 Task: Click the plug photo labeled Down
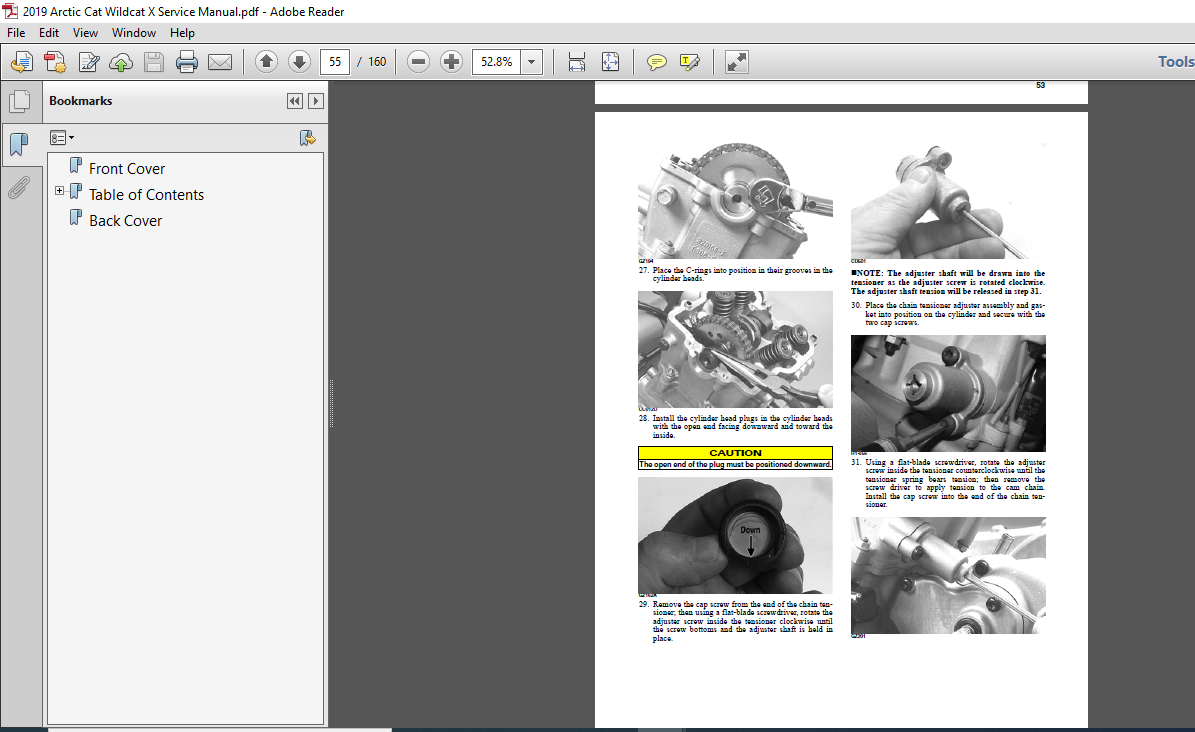pos(735,535)
